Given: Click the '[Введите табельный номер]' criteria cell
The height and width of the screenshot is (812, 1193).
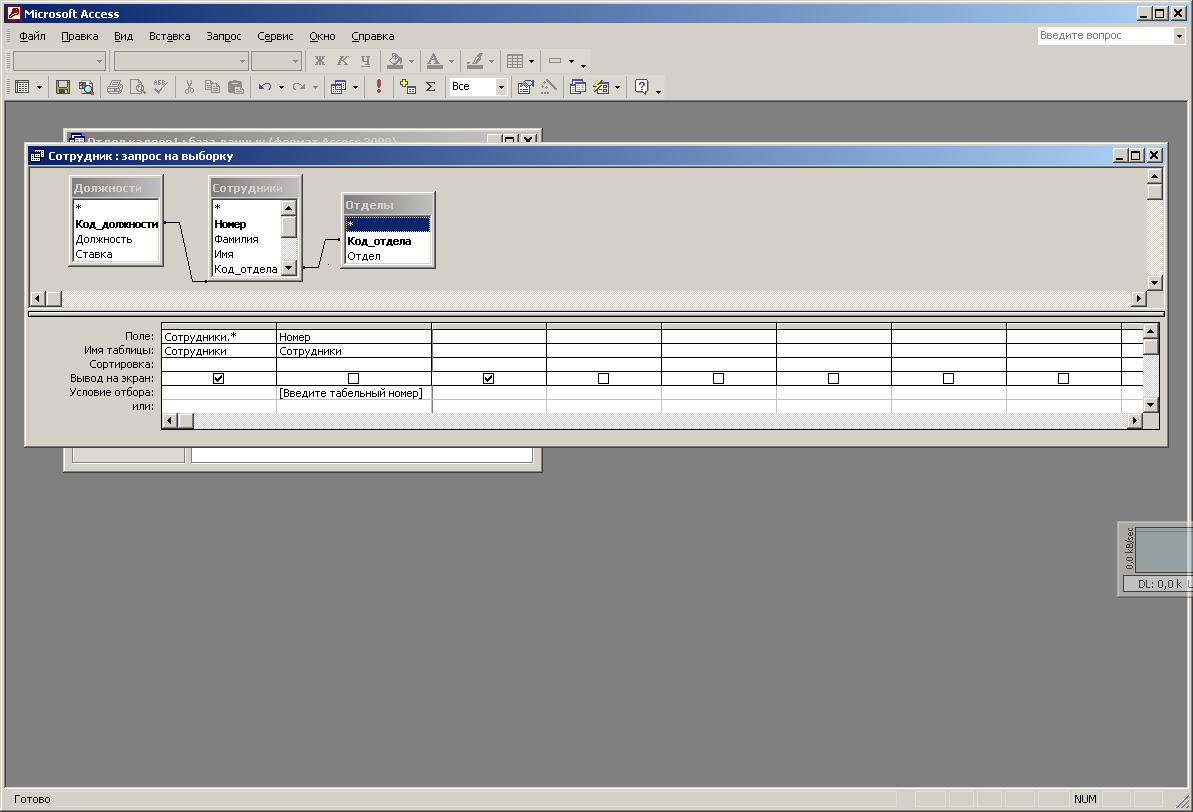Looking at the screenshot, I should [x=354, y=393].
